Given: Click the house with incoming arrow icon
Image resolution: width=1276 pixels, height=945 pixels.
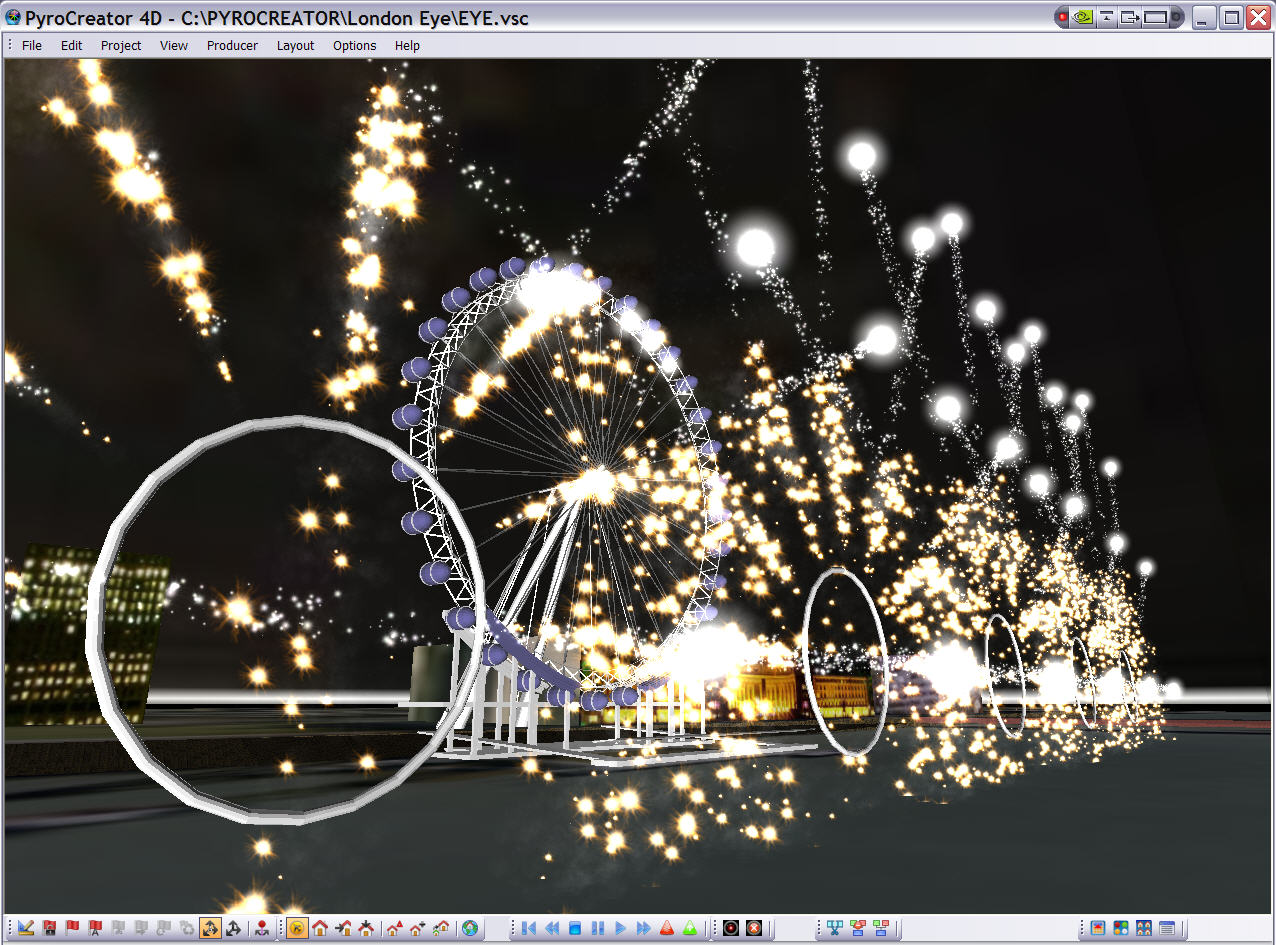Looking at the screenshot, I should tap(343, 928).
